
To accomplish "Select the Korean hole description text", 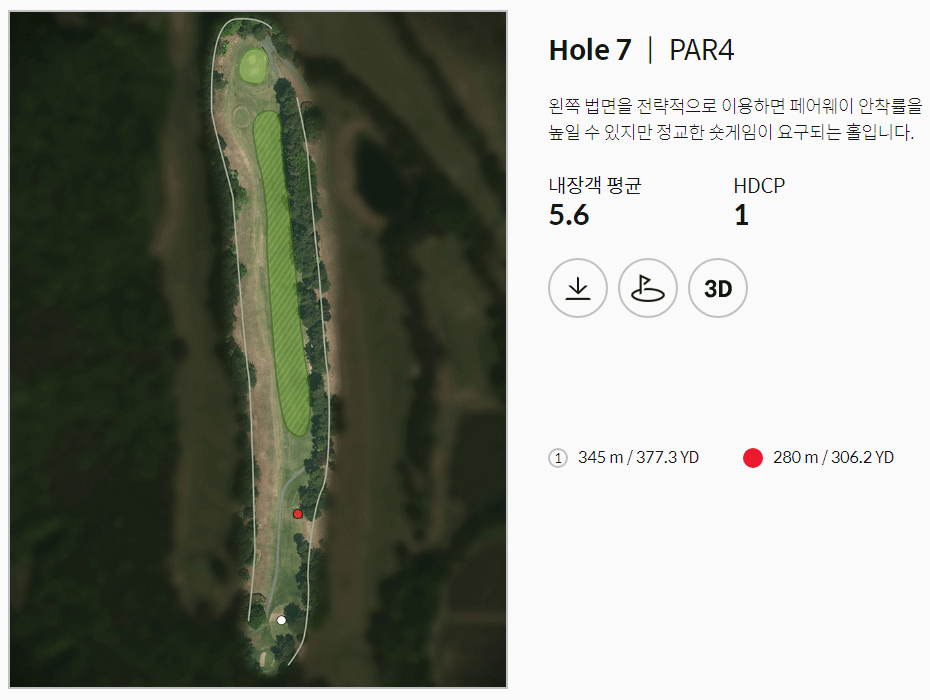I will click(735, 118).
